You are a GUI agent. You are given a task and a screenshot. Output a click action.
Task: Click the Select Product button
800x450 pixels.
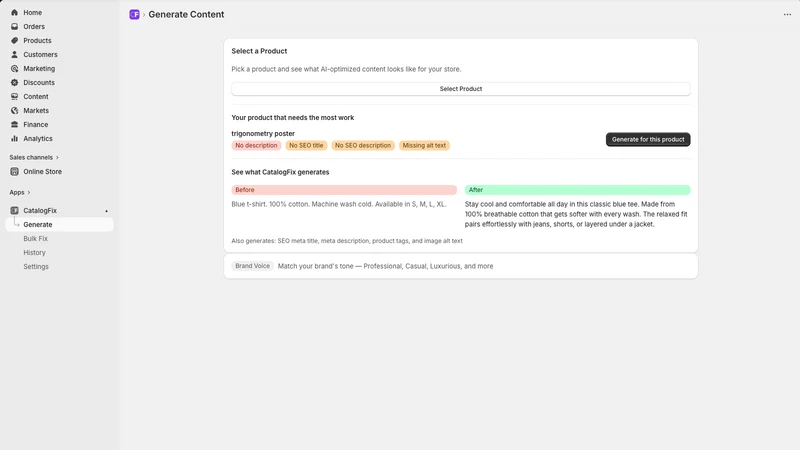[461, 89]
